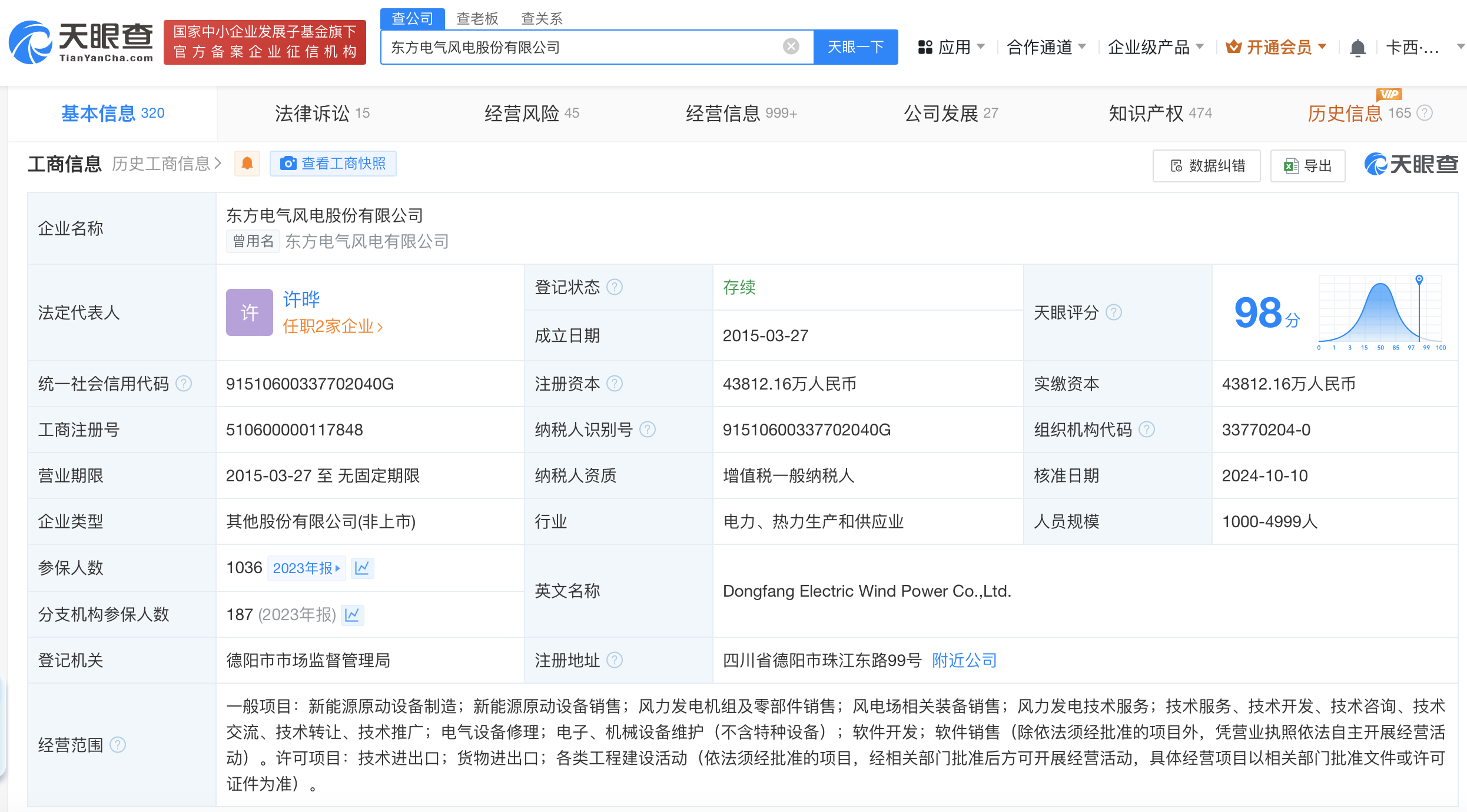Open the 2023年报 year selector
This screenshot has width=1467, height=812.
pyautogui.click(x=306, y=568)
